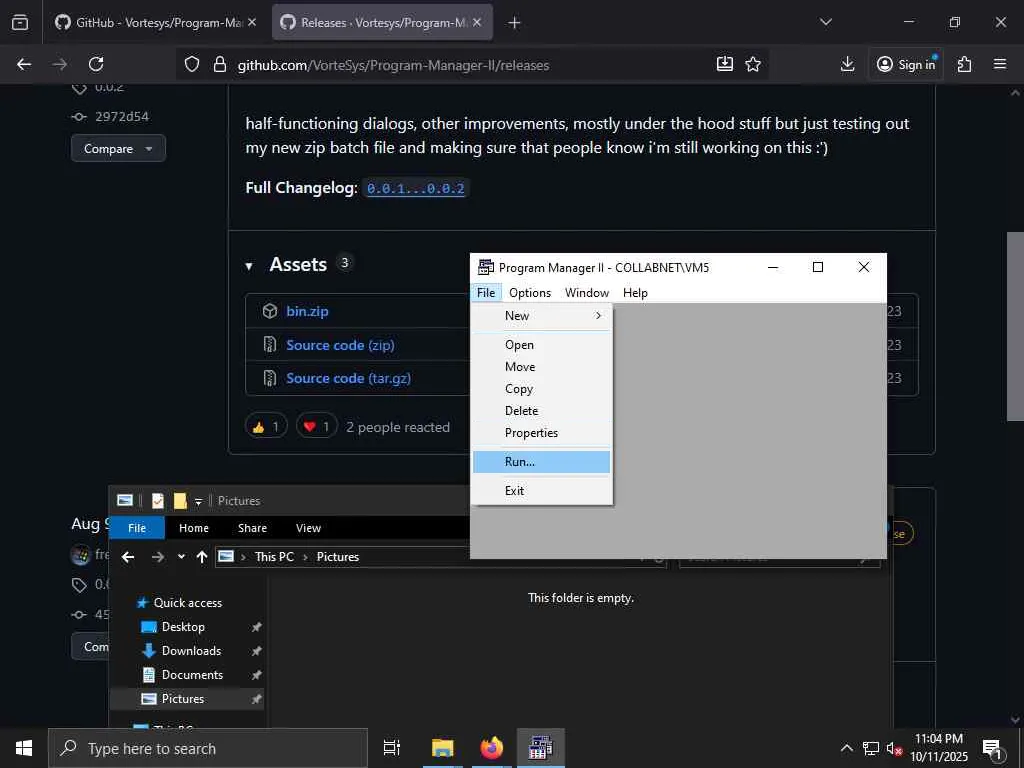
Task: Open the Firefox downloads panel
Action: (x=847, y=64)
